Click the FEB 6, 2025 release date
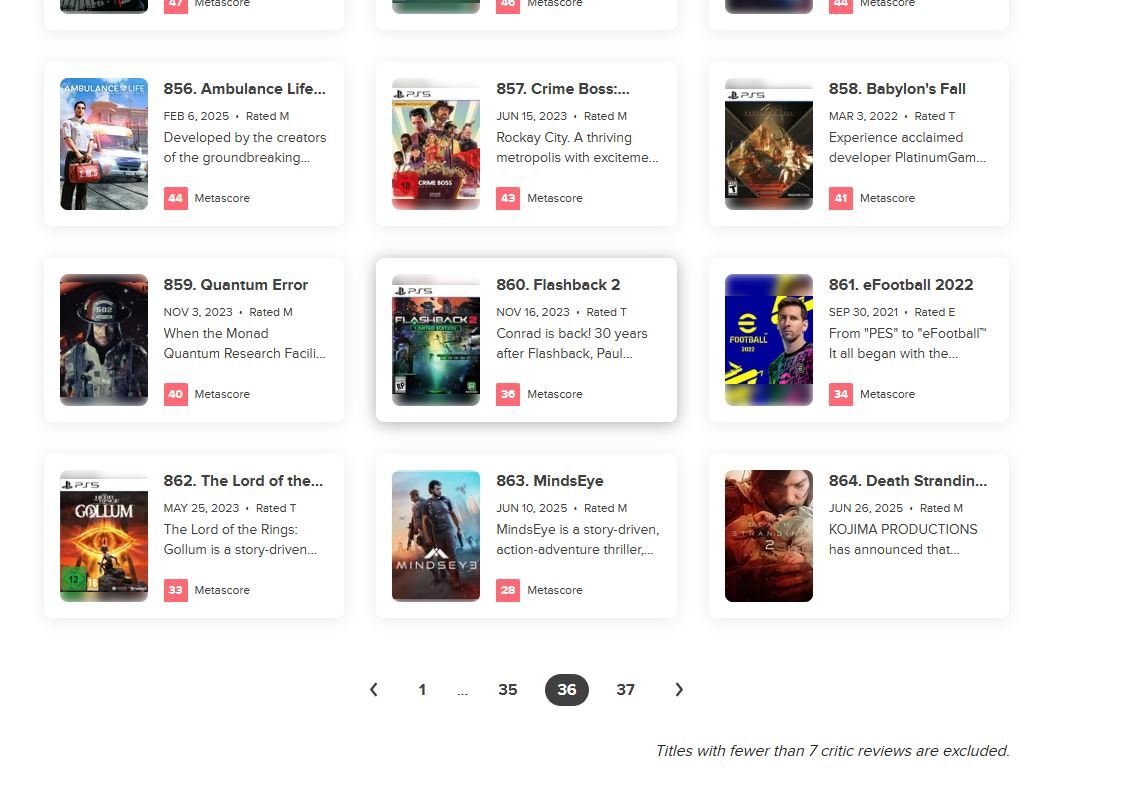Screen dimensions: 1124x807 click(196, 116)
